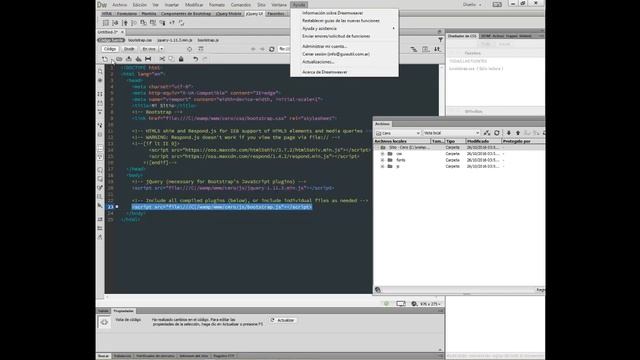Switch to the Propiedades tab
The image size is (640, 360).
(x=123, y=311)
